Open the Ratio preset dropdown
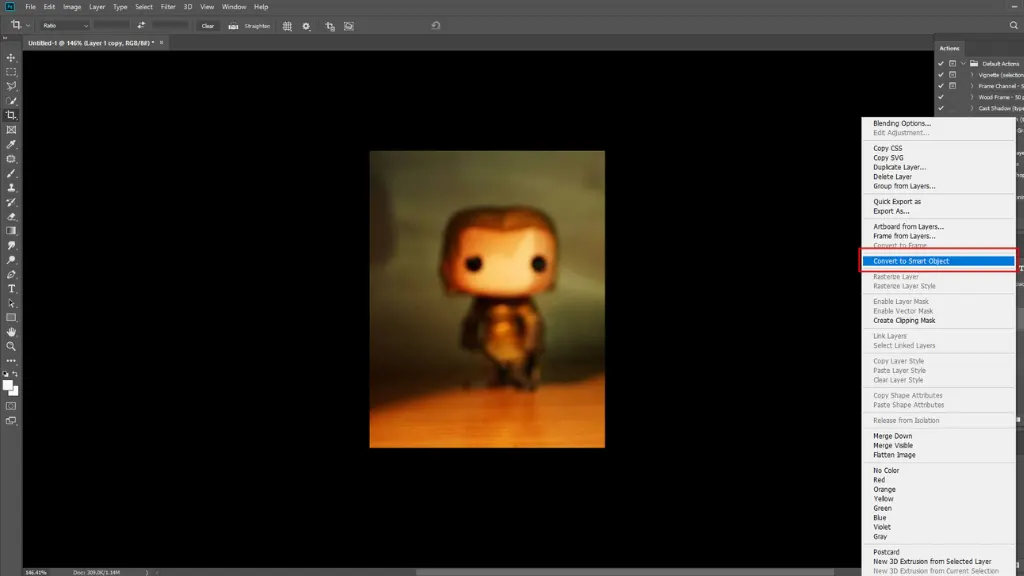The width and height of the screenshot is (1024, 576). point(65,25)
